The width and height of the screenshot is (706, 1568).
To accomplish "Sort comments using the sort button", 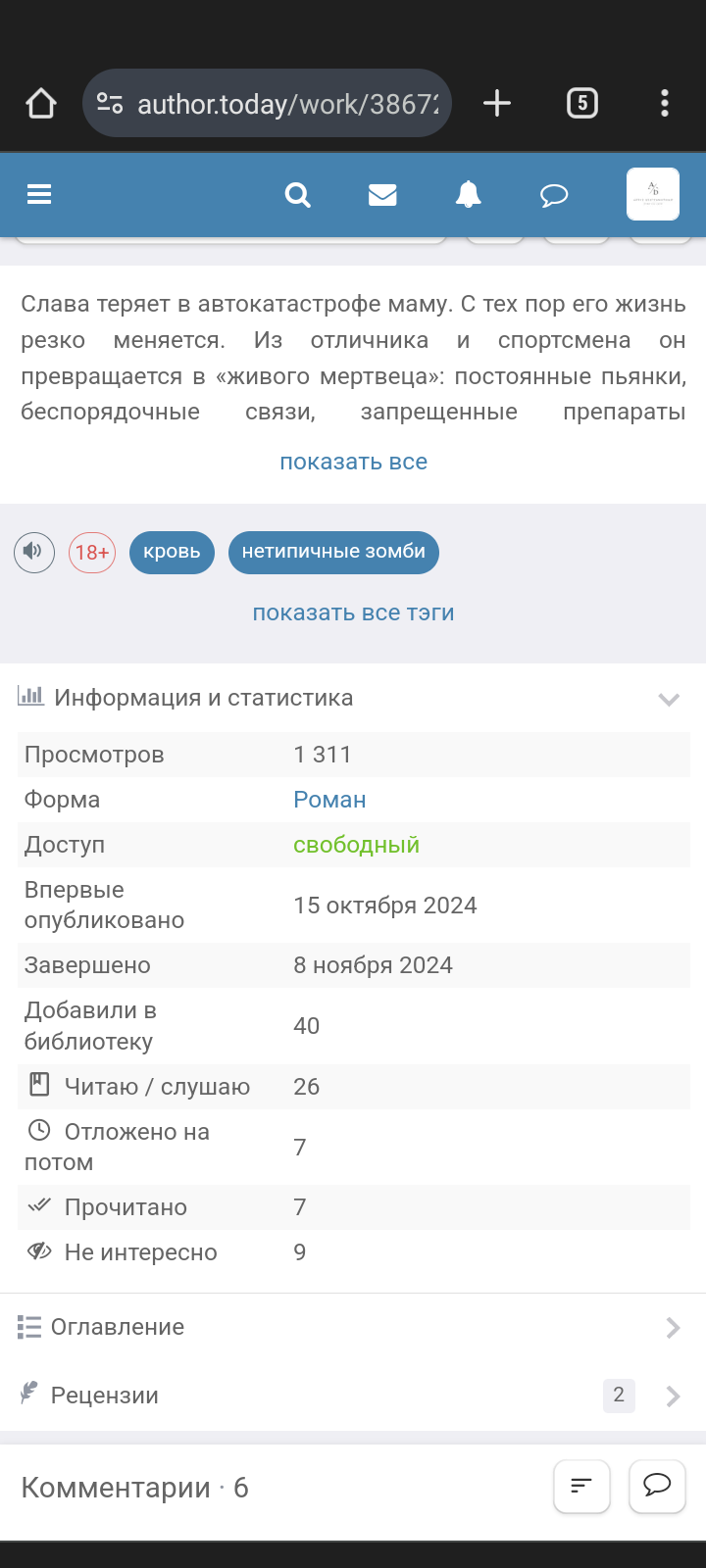I will [x=581, y=1487].
